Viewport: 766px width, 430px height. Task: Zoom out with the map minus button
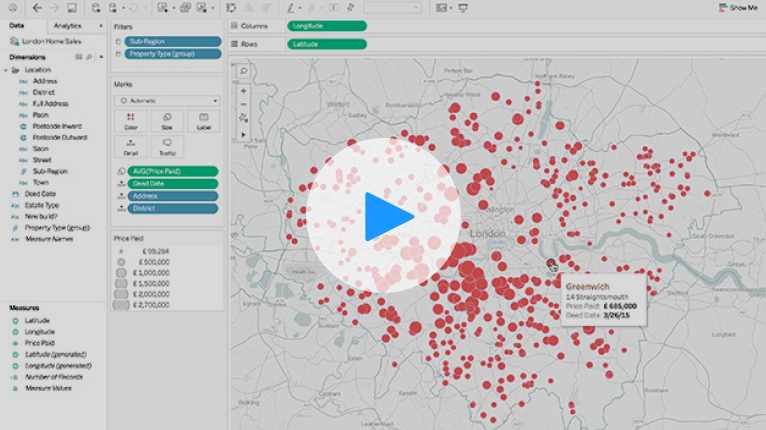243,104
